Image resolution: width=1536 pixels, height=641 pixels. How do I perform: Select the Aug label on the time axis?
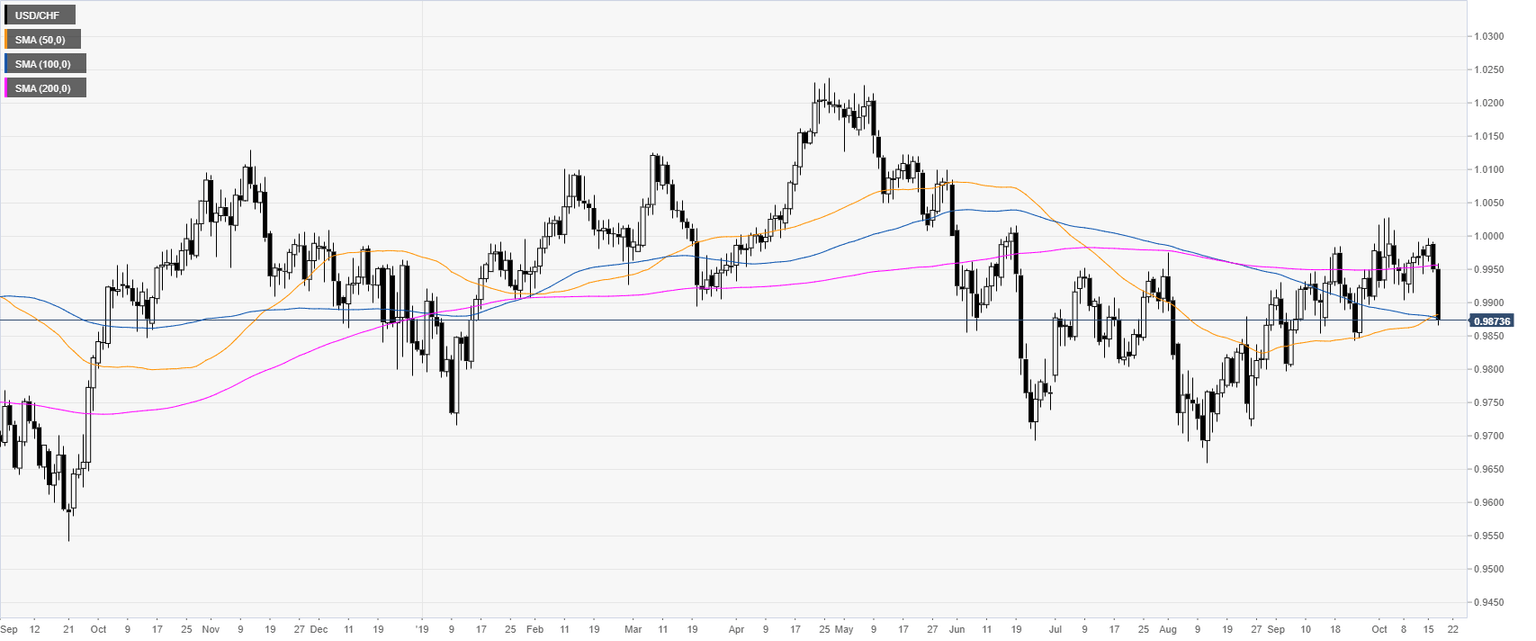click(x=1167, y=630)
